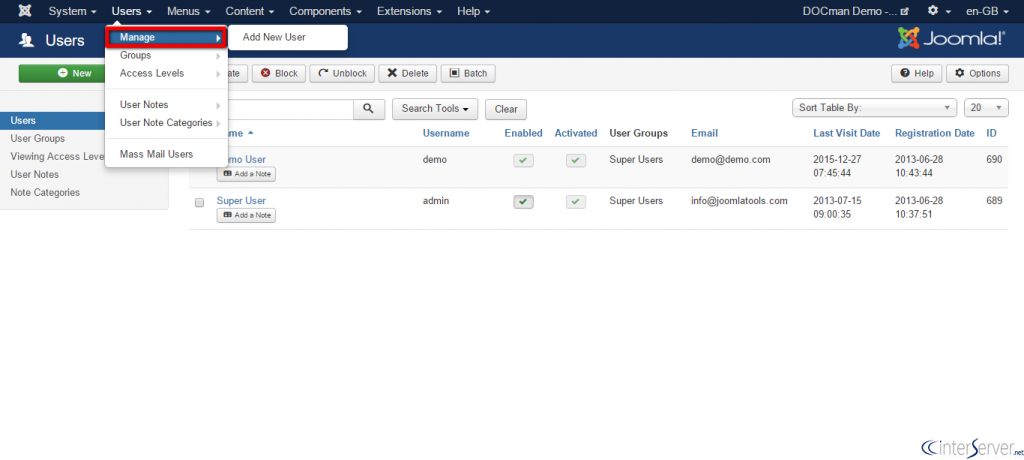1024x460 pixels.
Task: Select Users in the left sidebar
Action: 52,121
